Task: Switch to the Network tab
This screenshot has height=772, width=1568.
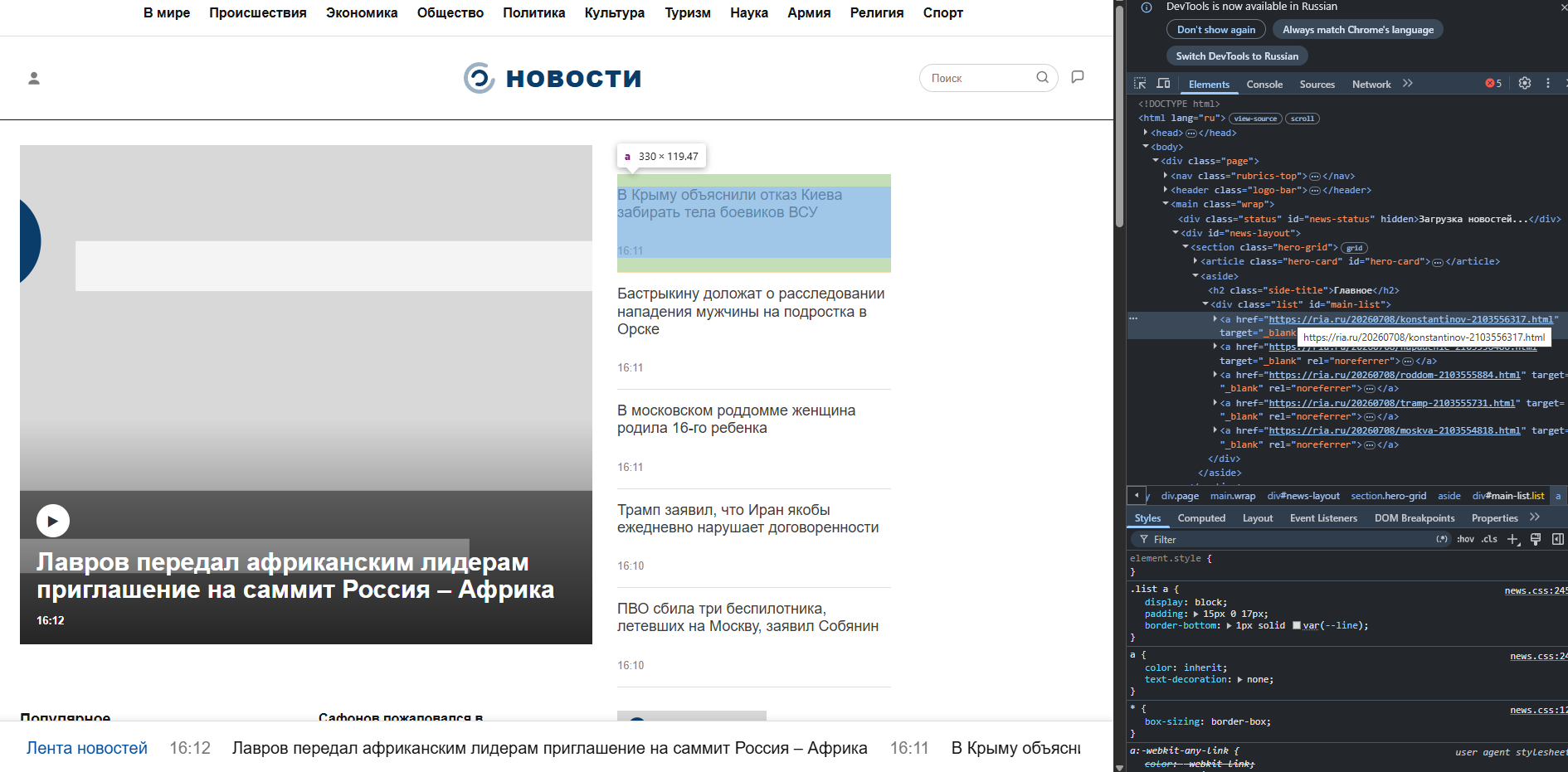Action: (1371, 85)
